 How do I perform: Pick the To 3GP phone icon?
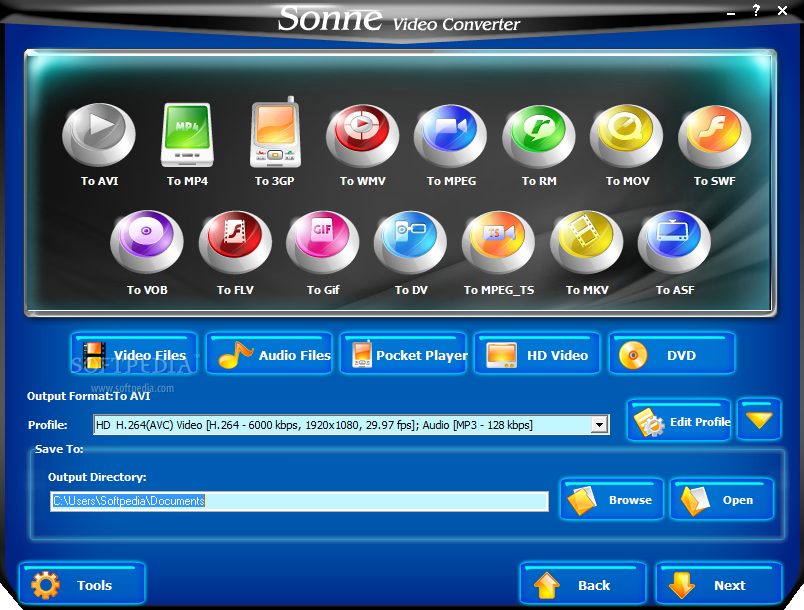point(275,132)
